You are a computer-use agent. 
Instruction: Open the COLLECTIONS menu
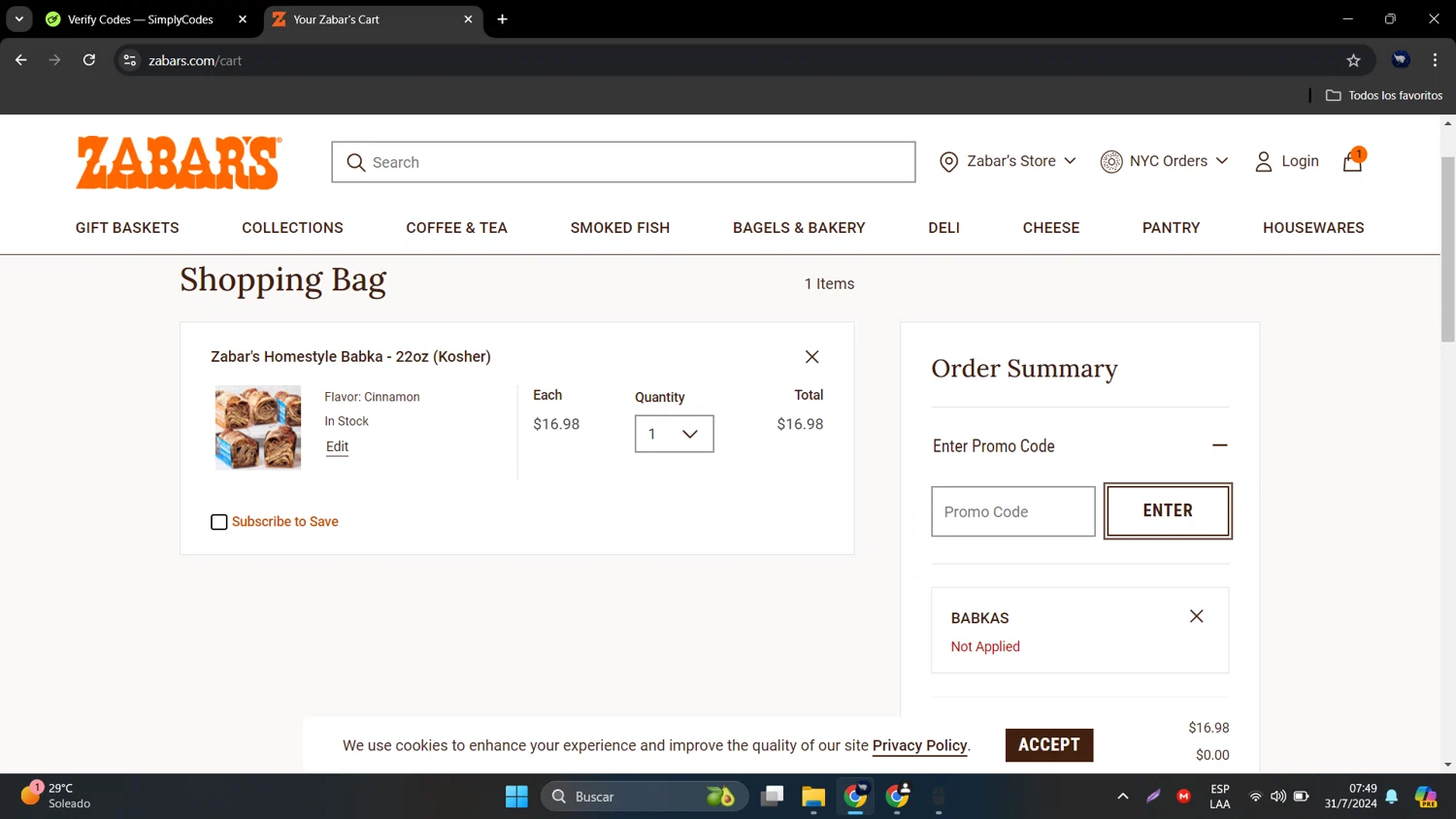pos(292,228)
